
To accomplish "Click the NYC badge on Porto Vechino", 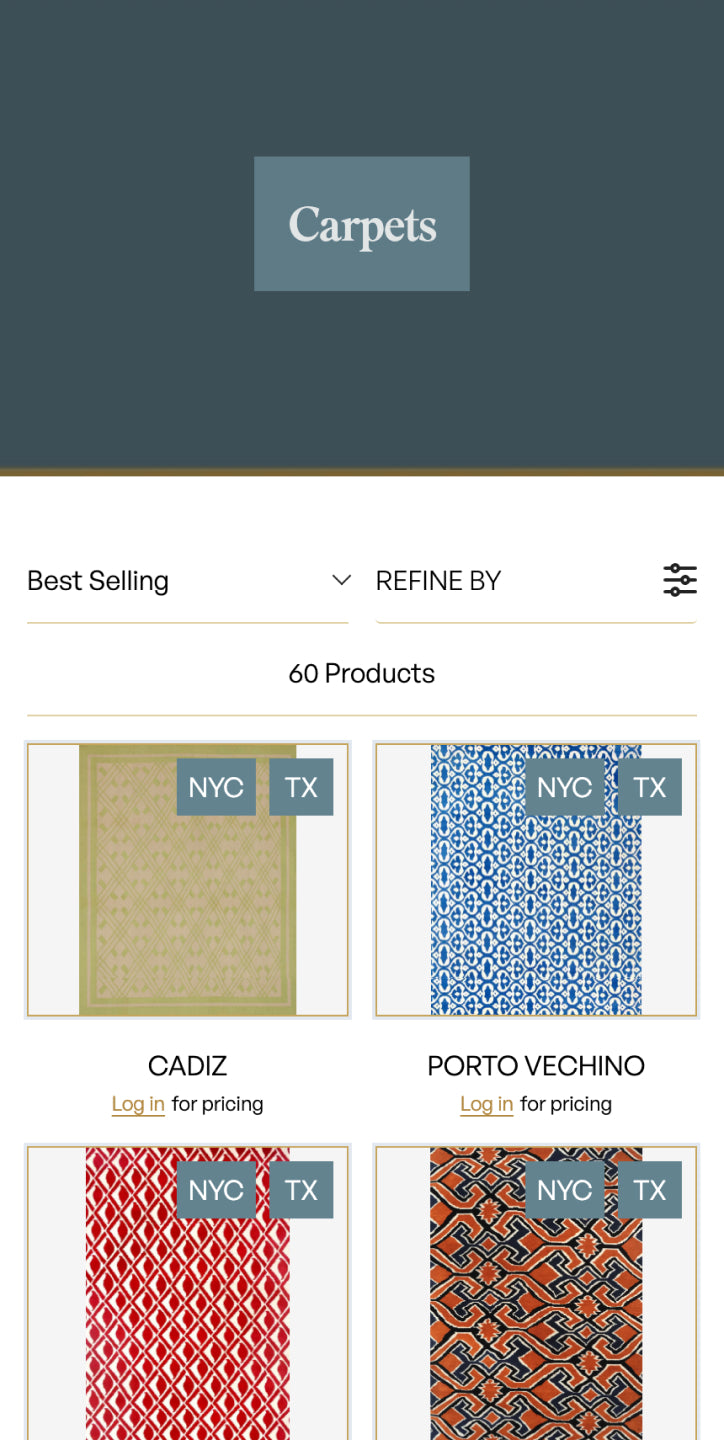I will tap(564, 787).
